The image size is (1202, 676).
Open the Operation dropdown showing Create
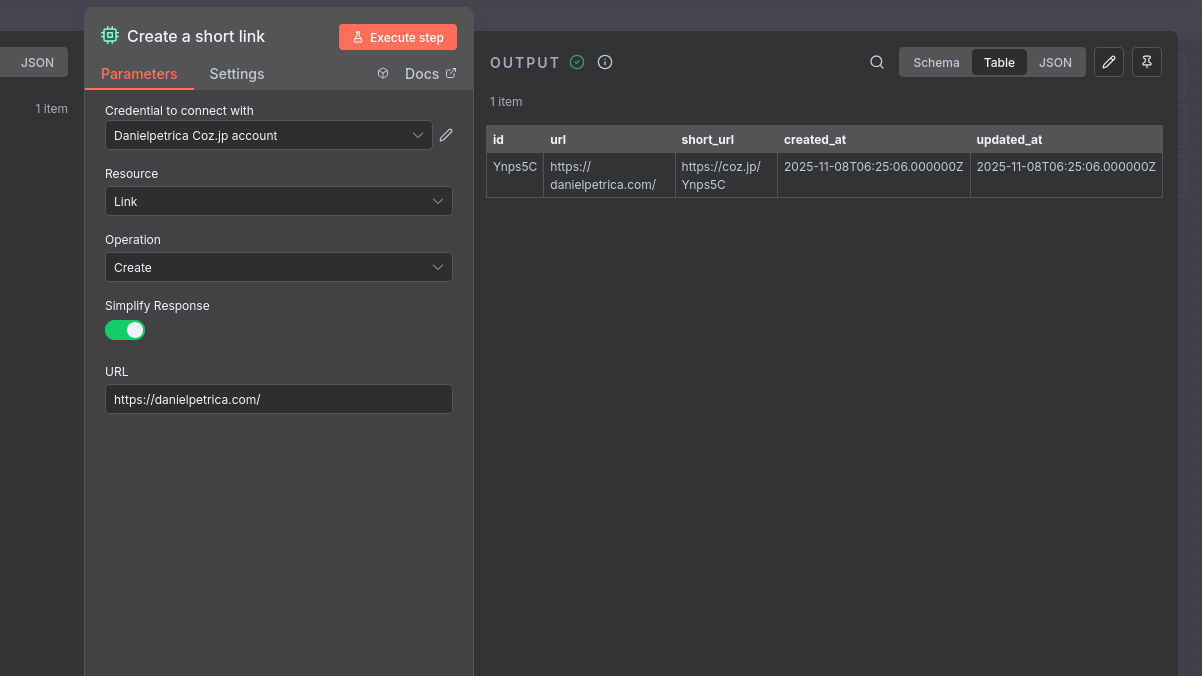tap(278, 267)
